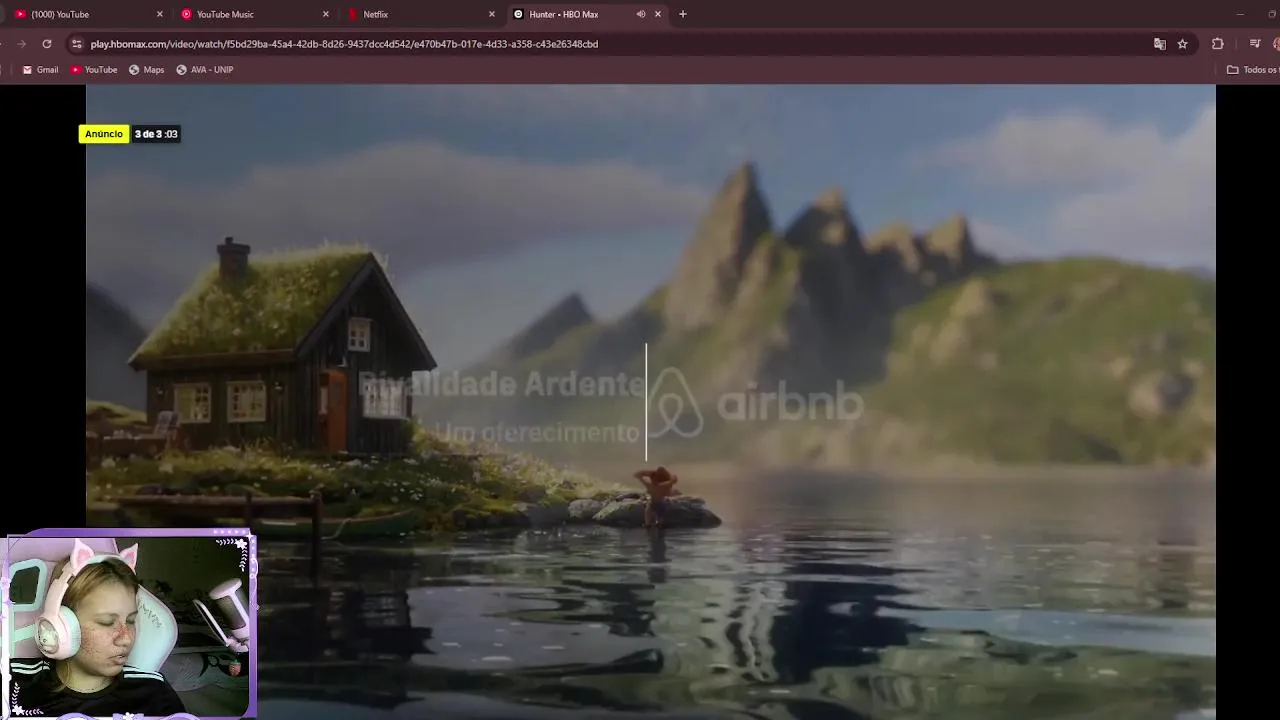Open the AVA - UNIP bookmark
The height and width of the screenshot is (720, 1280).
tap(204, 70)
